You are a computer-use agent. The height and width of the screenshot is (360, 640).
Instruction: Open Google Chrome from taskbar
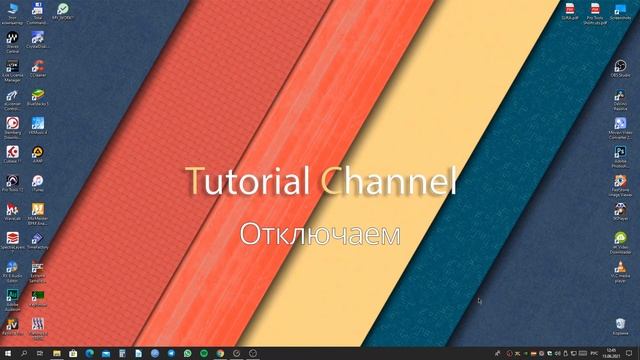pos(220,353)
